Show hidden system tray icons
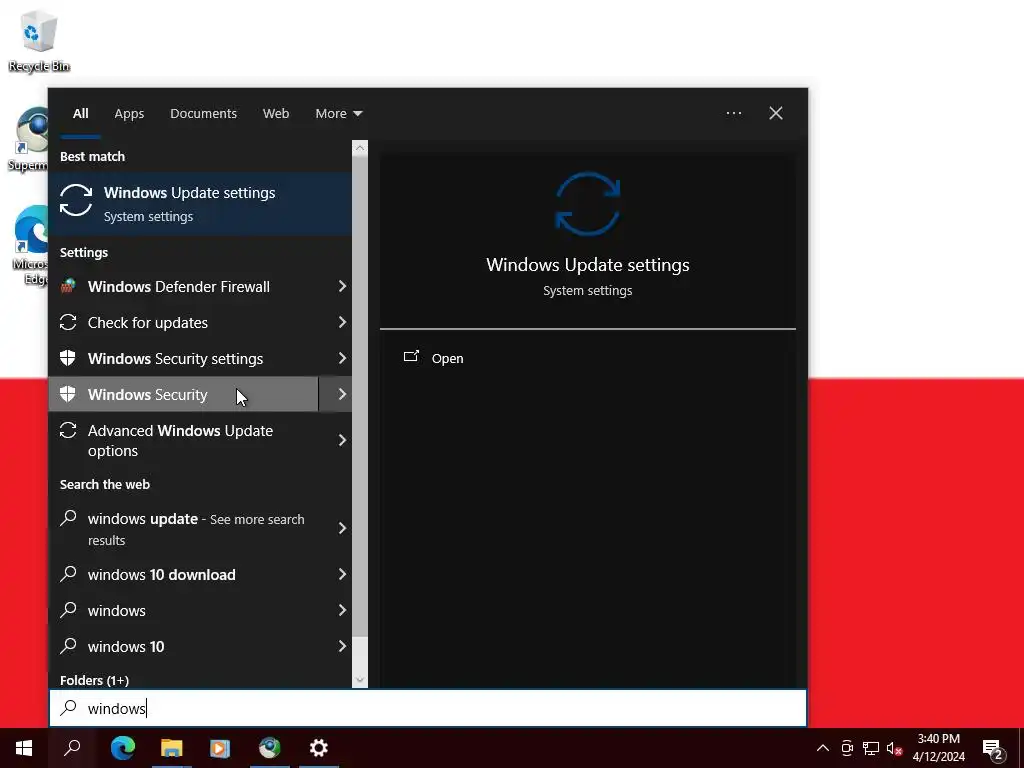This screenshot has height=768, width=1024. coord(823,748)
